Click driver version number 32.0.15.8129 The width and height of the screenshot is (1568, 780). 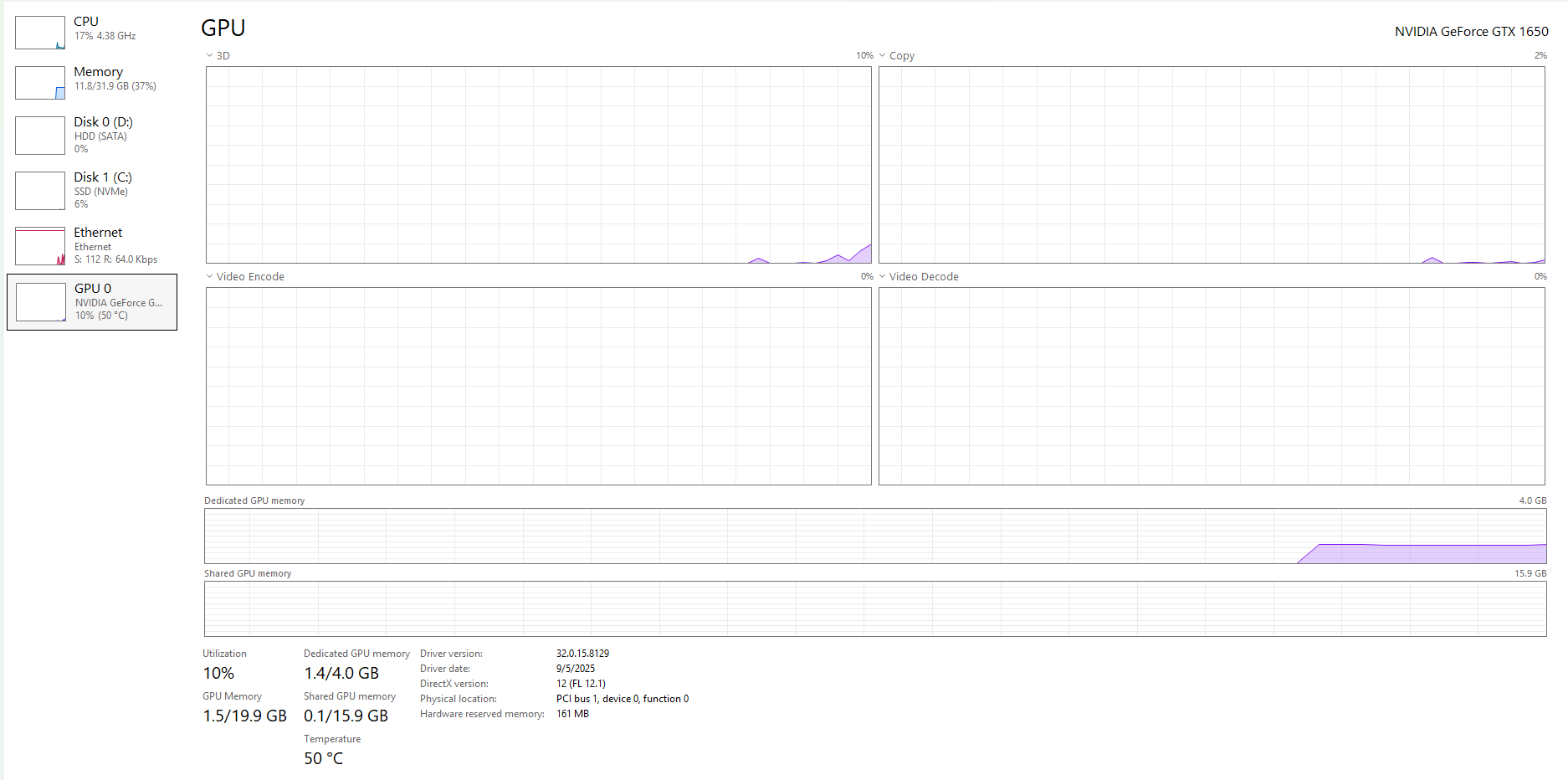point(582,654)
